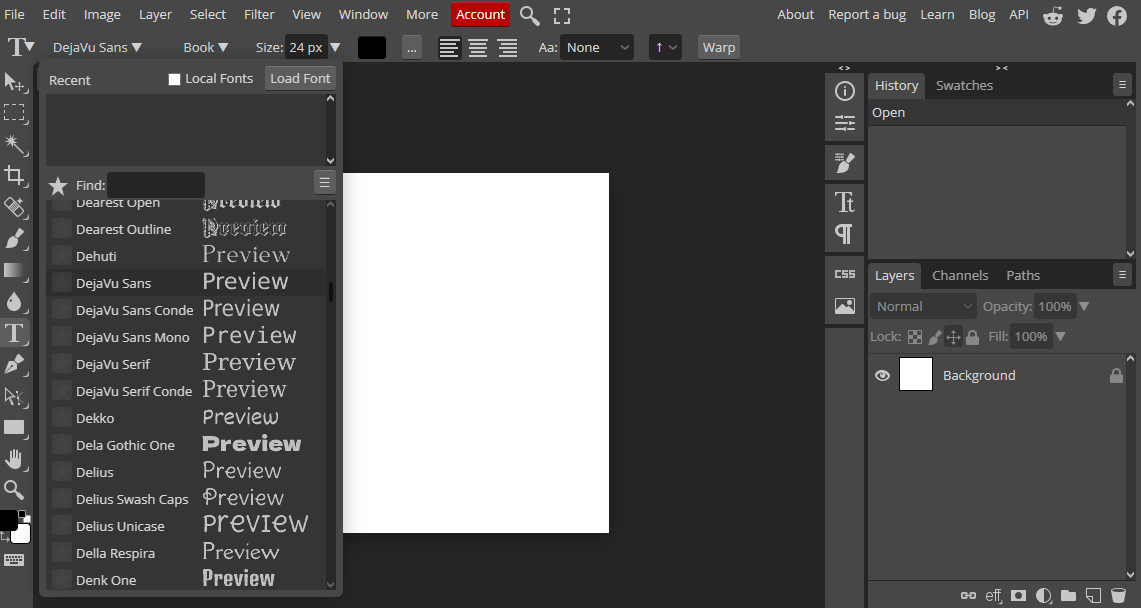
Task: Select the Move tool
Action: coord(14,81)
